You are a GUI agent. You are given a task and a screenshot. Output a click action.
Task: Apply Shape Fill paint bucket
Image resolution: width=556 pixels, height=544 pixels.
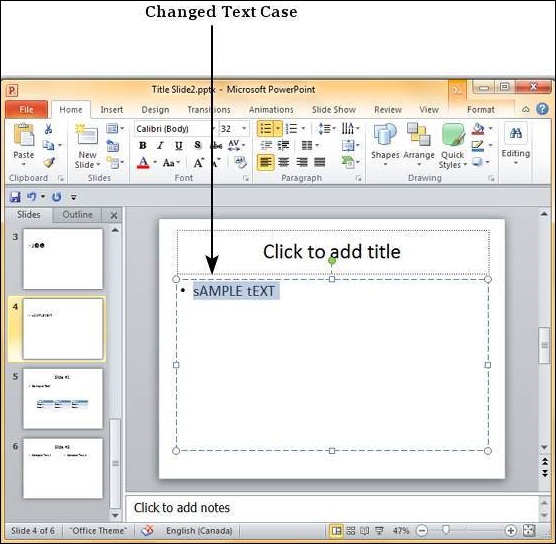pos(478,129)
